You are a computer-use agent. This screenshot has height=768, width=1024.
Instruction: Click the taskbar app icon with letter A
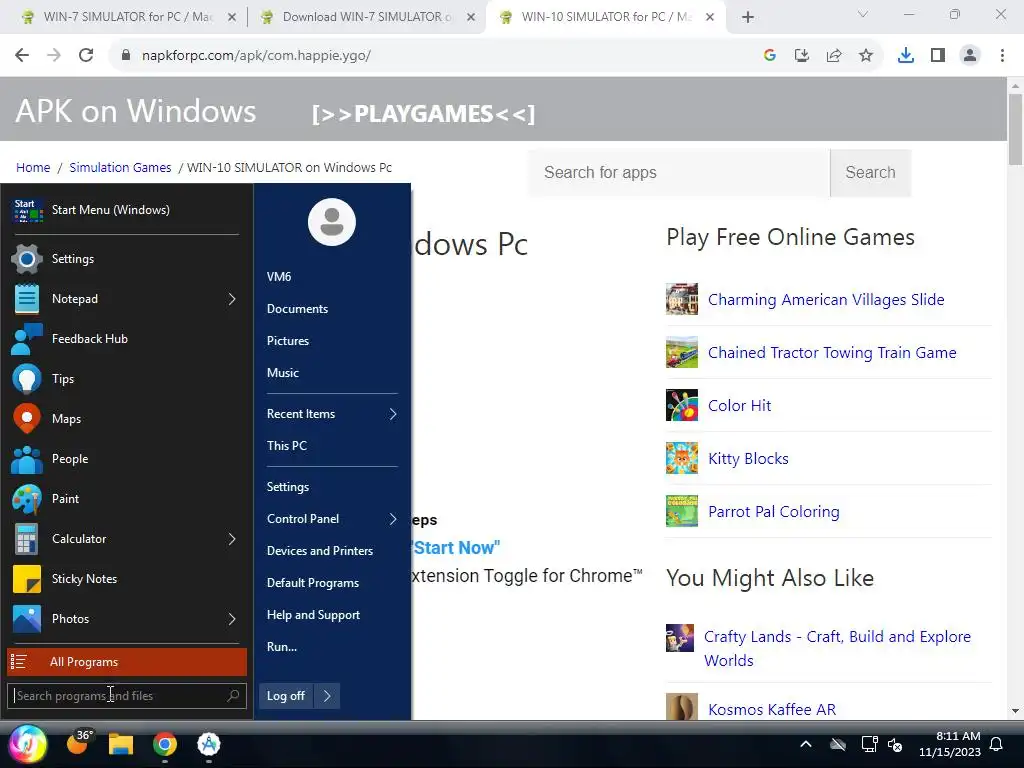209,744
